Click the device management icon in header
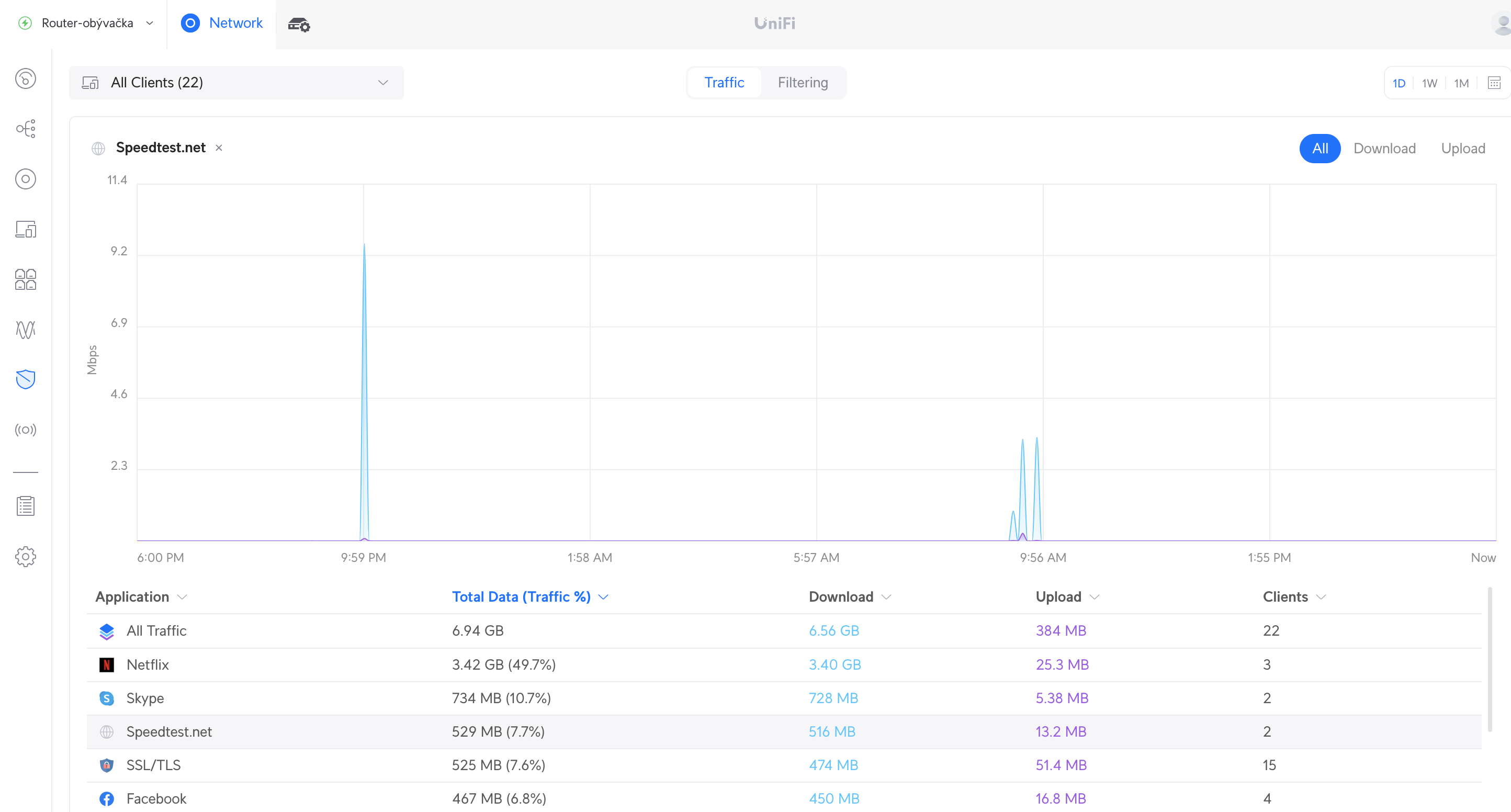This screenshot has width=1511, height=812. click(x=299, y=24)
